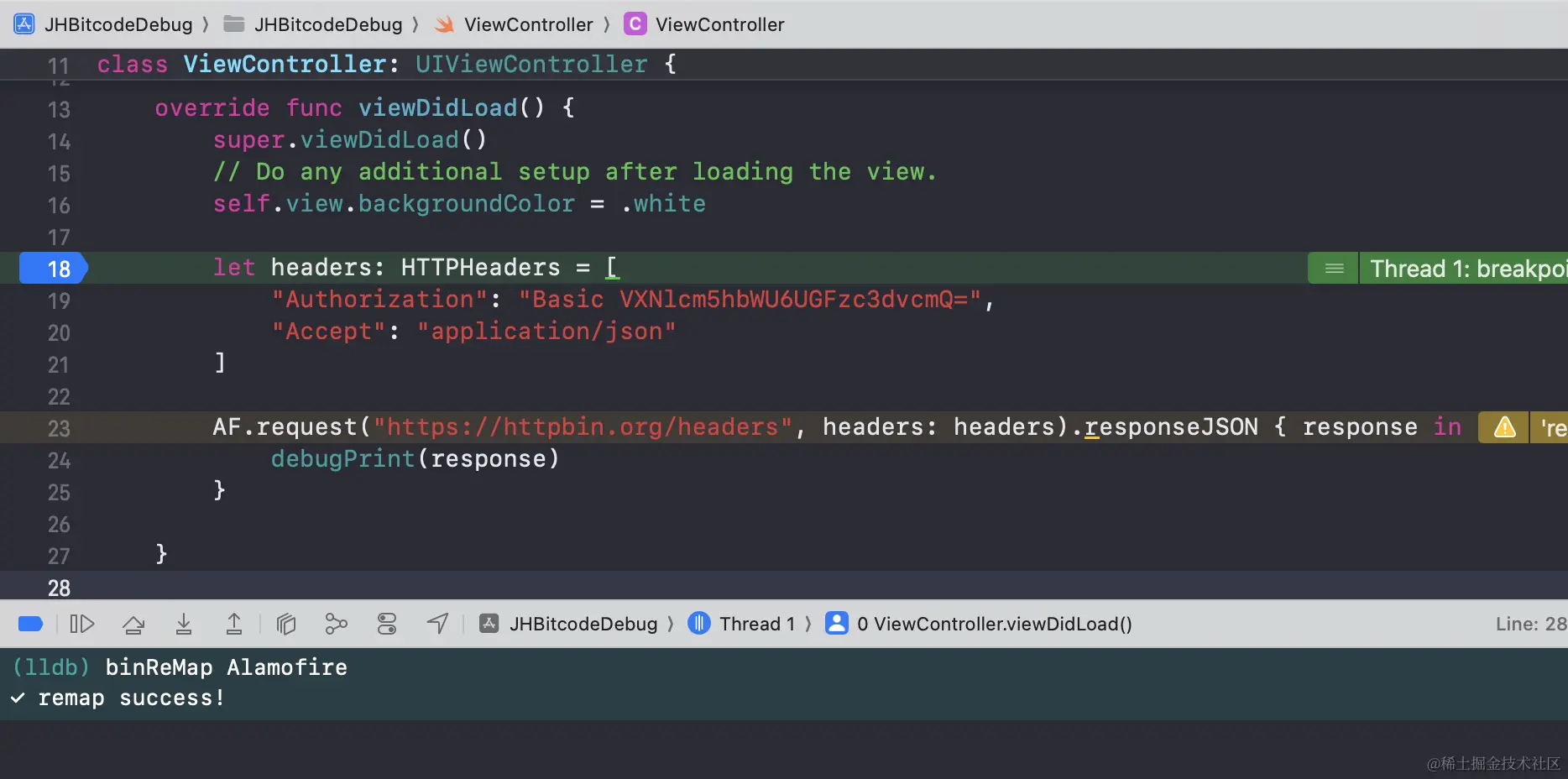Click the Step Over debug button
The width and height of the screenshot is (1568, 779).
(133, 624)
